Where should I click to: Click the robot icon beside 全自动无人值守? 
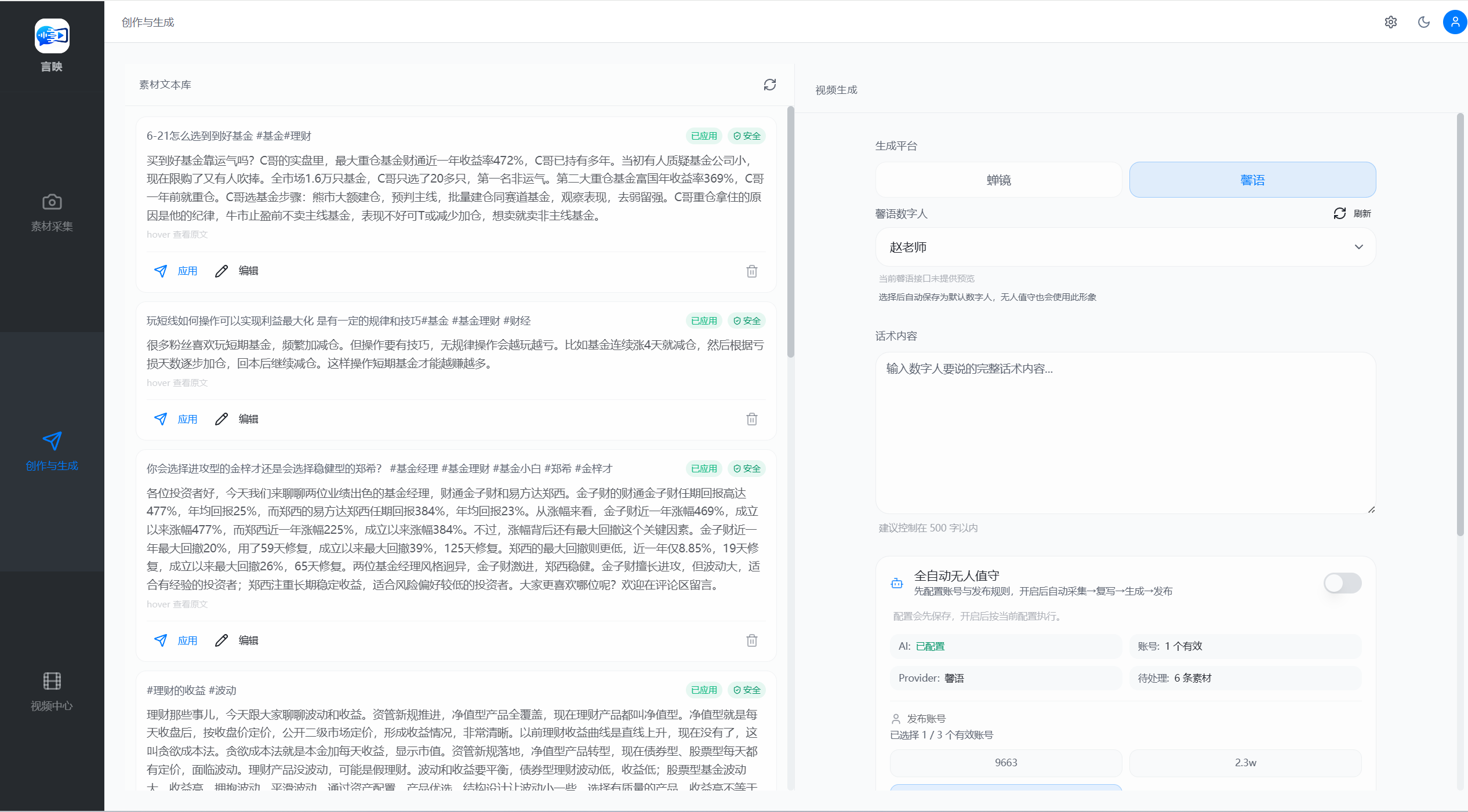896,583
